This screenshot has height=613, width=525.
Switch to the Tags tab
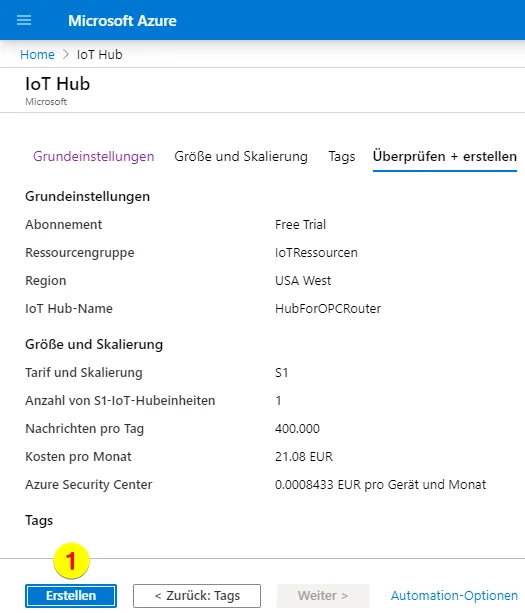(342, 156)
